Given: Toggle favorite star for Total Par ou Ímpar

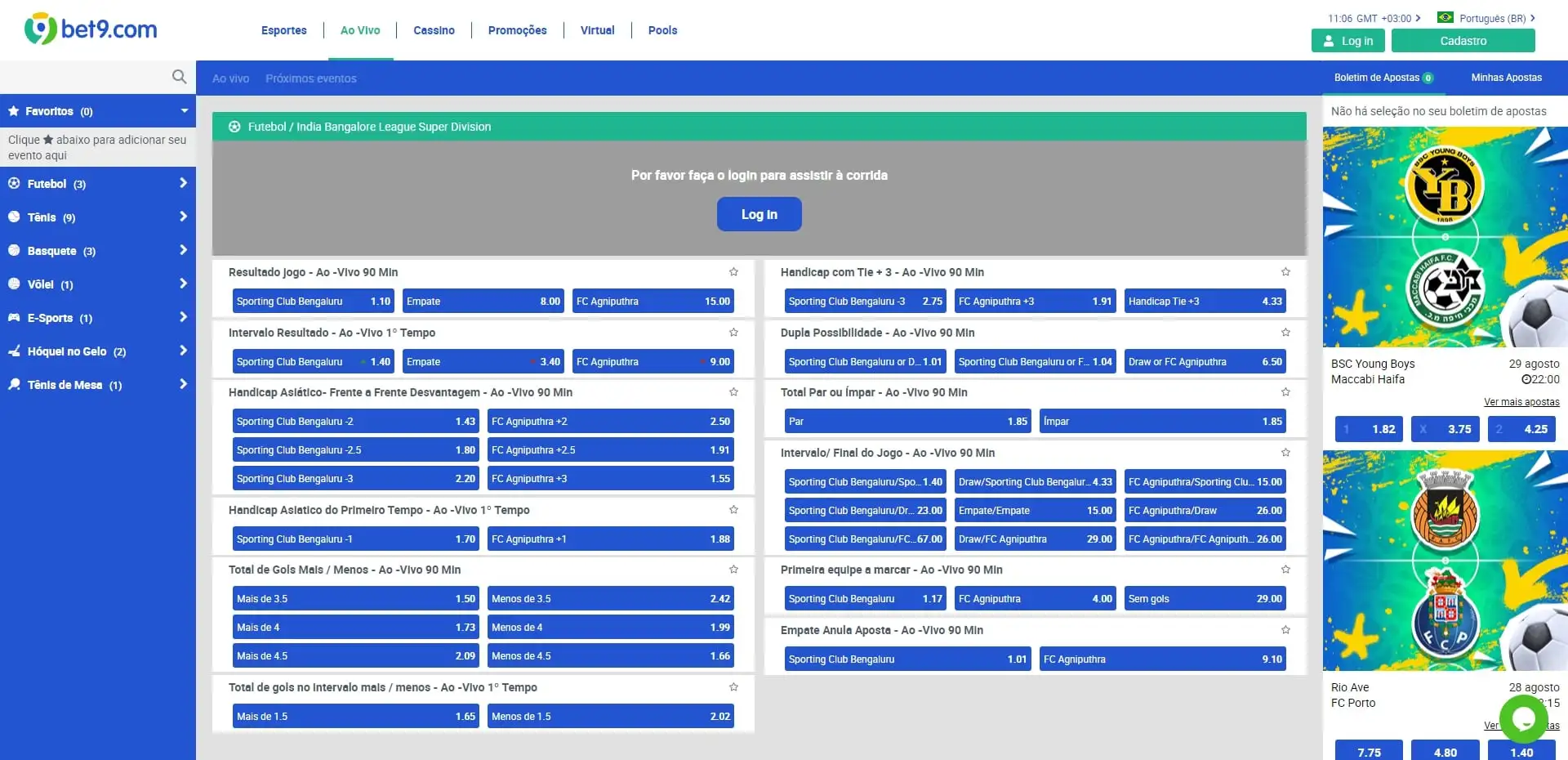Looking at the screenshot, I should pyautogui.click(x=1285, y=392).
